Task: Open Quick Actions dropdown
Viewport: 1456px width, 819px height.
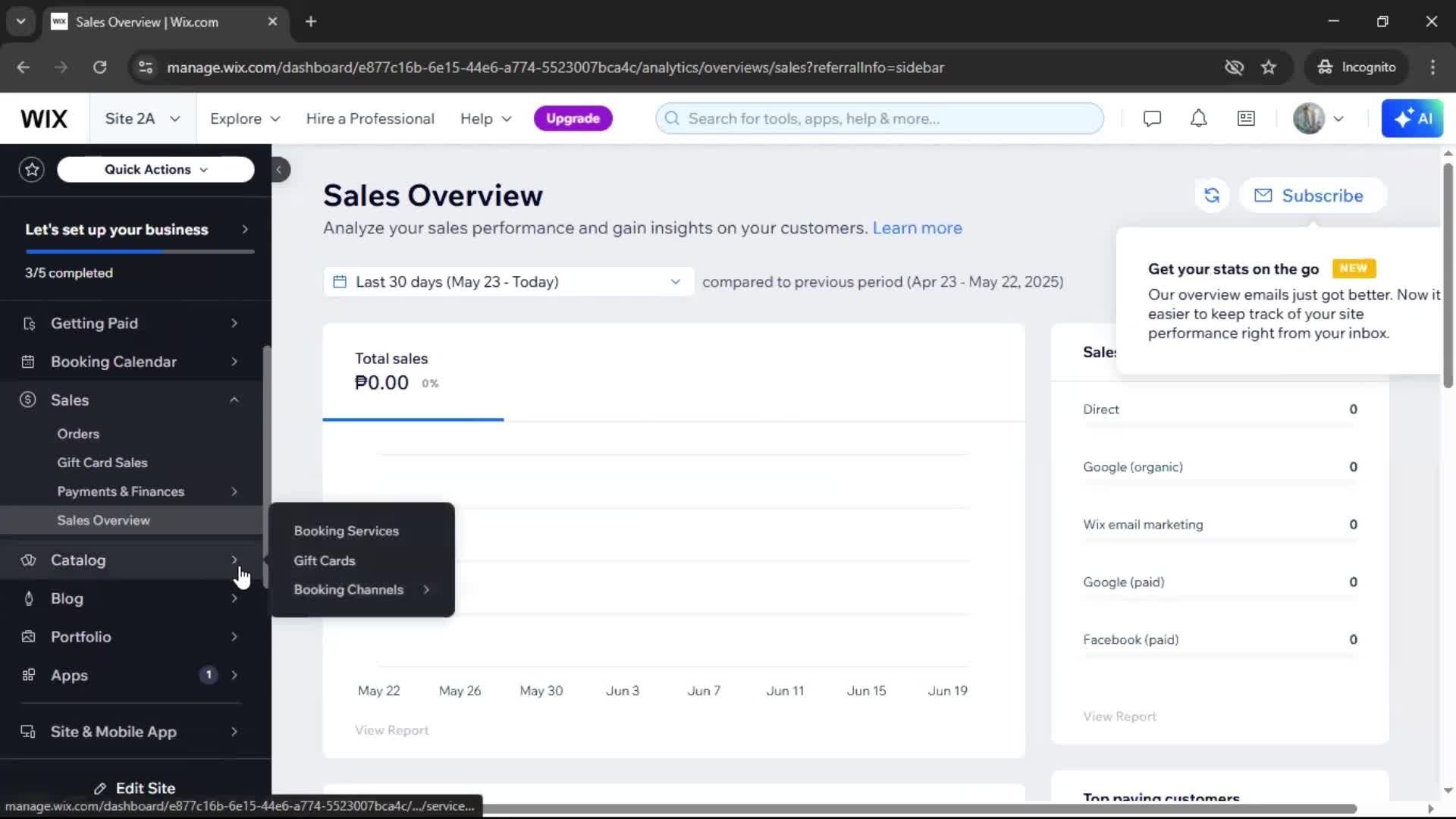Action: tap(155, 170)
